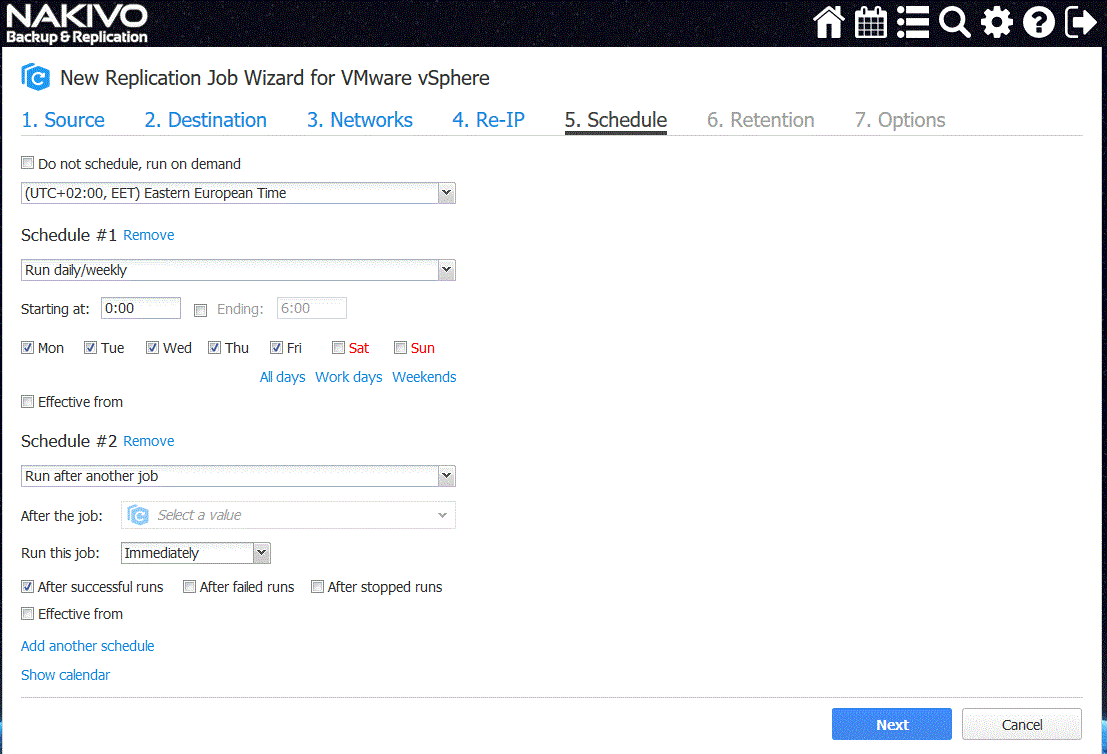Open the activities list icon
1107x754 pixels.
coord(913,22)
